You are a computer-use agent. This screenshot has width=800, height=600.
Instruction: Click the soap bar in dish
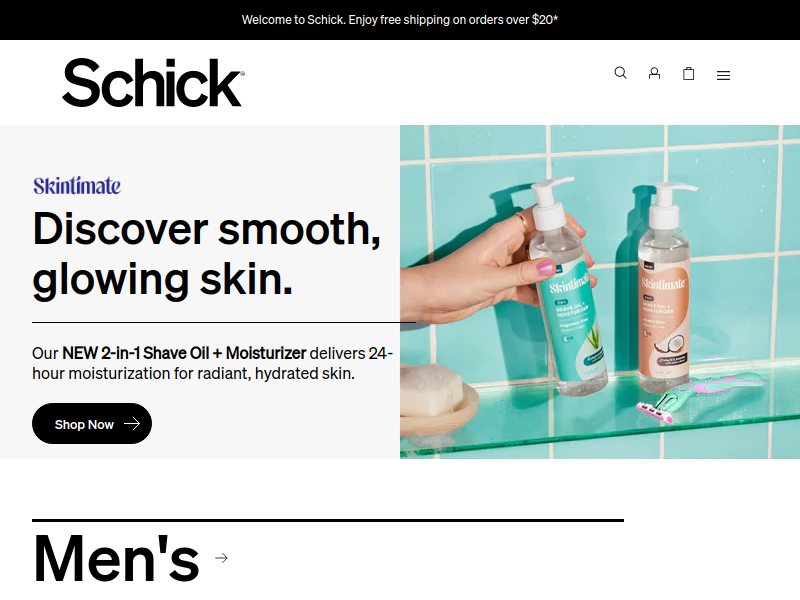(433, 390)
